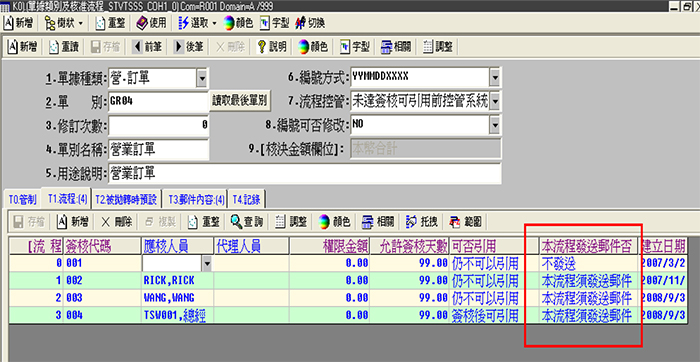Click 重整 next to the 使用 button
Viewport: 700px width, 362px height.
[111, 23]
